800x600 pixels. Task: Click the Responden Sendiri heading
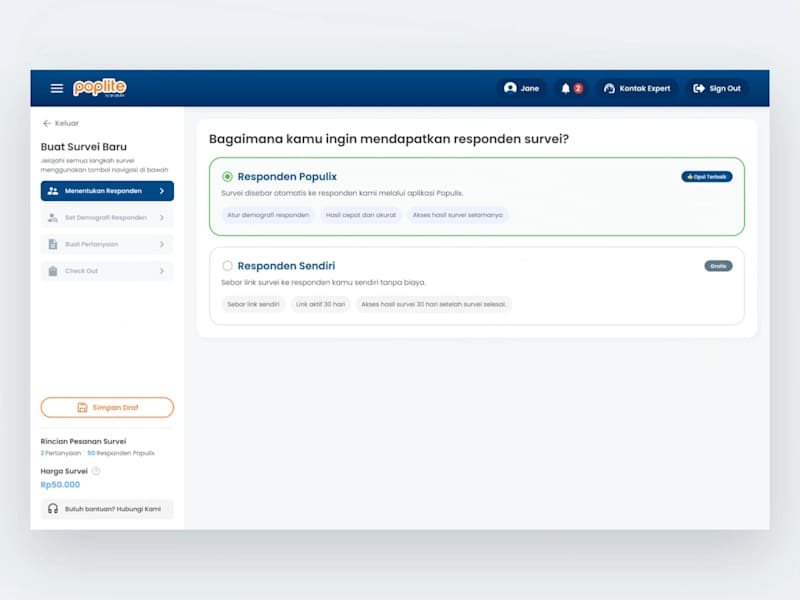286,266
